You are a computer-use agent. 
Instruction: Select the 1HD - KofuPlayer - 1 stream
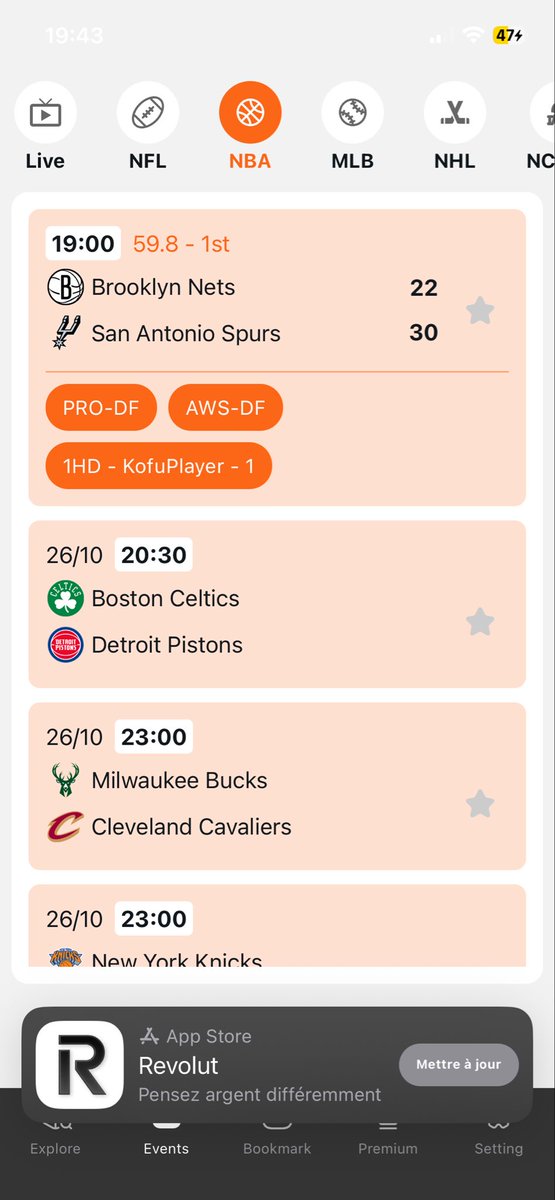pyautogui.click(x=159, y=465)
